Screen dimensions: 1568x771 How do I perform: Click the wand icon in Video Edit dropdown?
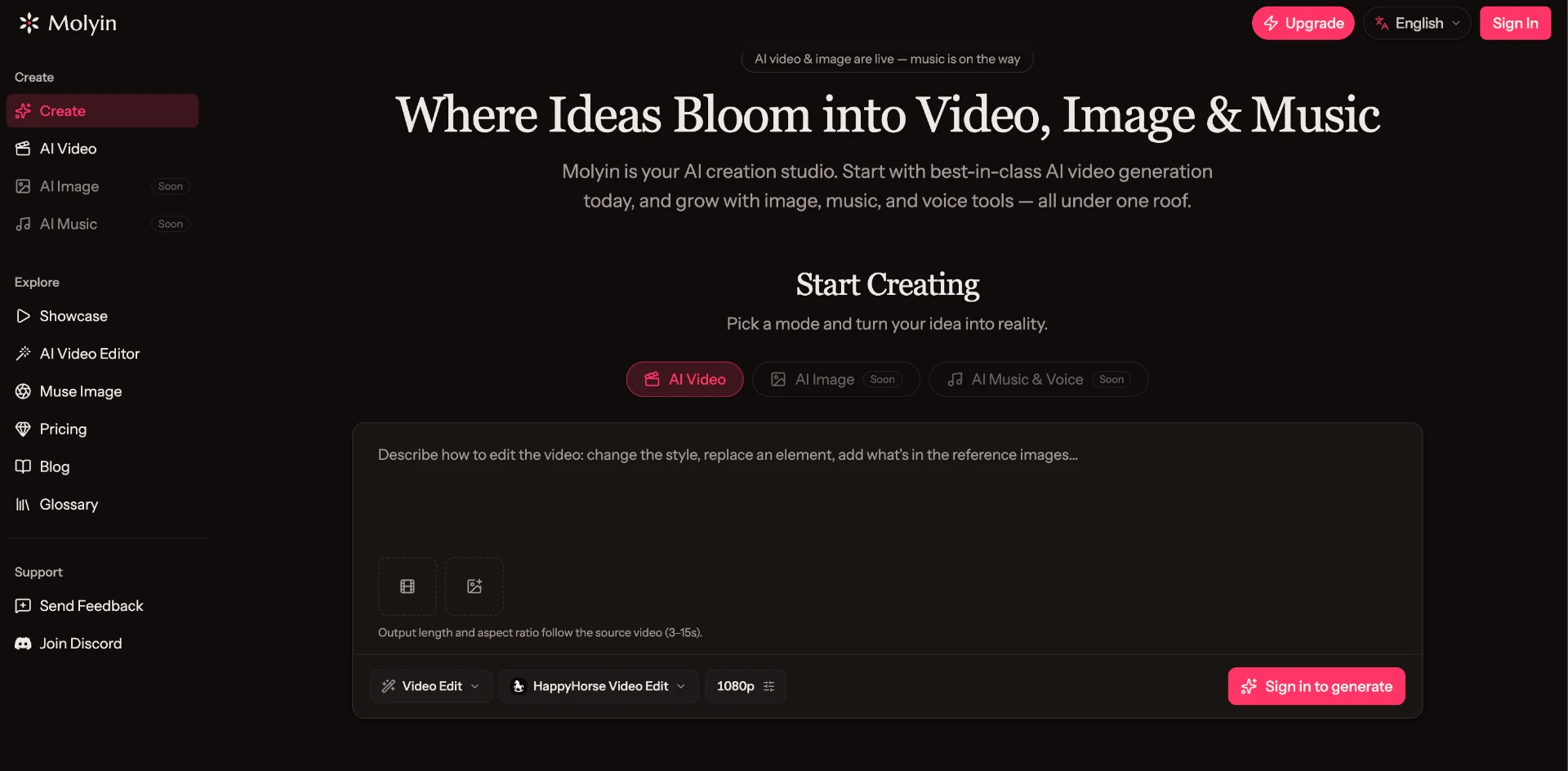point(389,686)
